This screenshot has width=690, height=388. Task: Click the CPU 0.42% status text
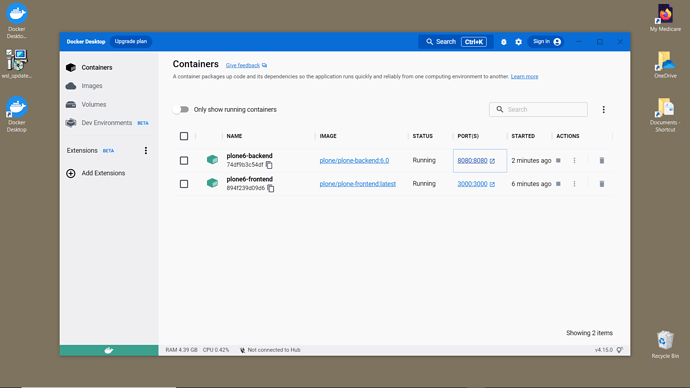click(216, 350)
